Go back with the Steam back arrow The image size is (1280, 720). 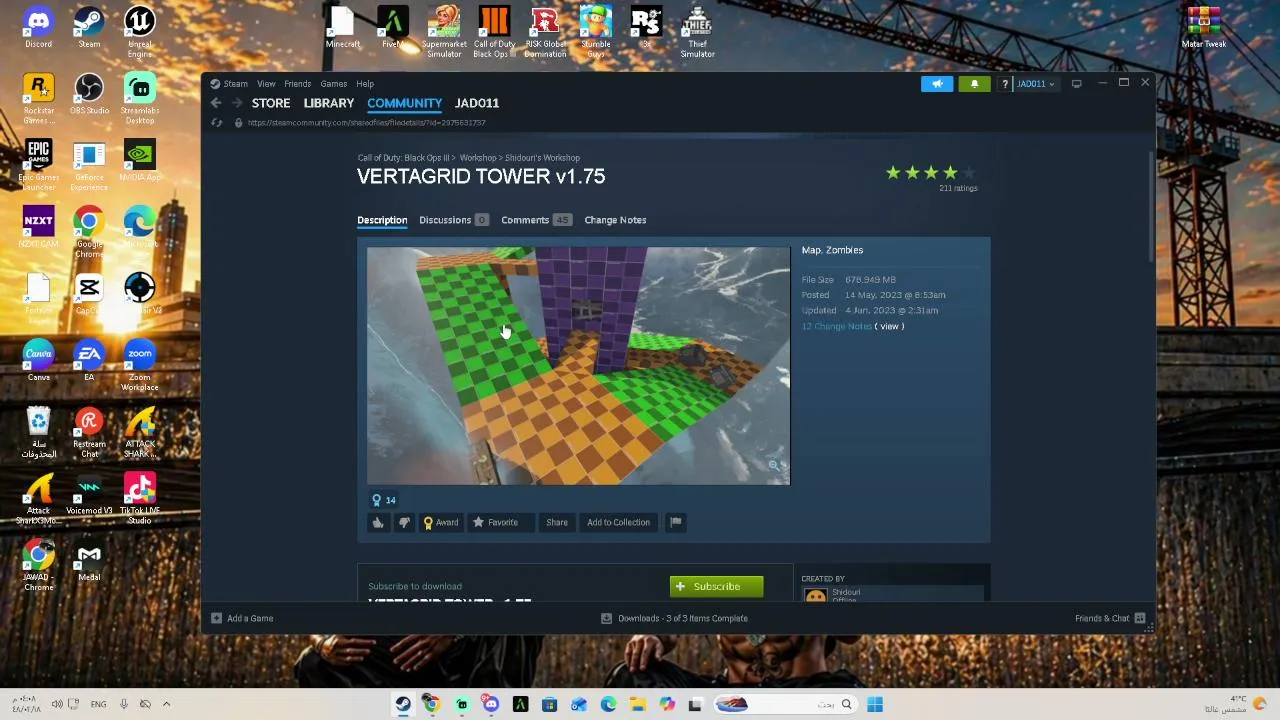click(216, 103)
